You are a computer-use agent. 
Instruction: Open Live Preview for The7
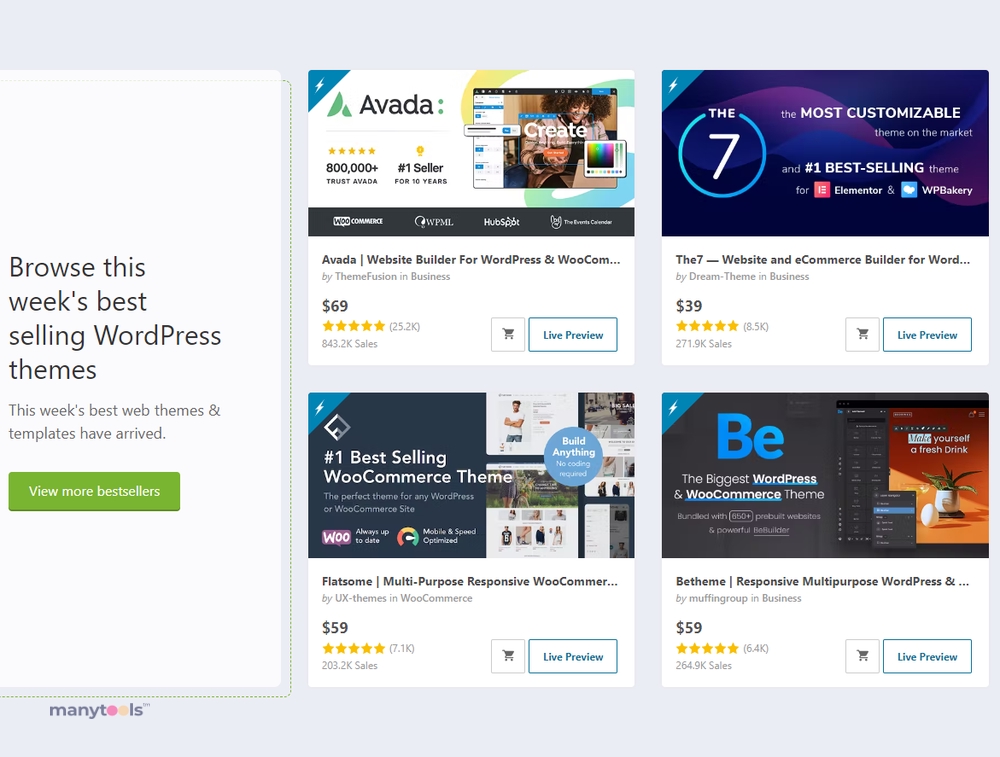pyautogui.click(x=927, y=335)
